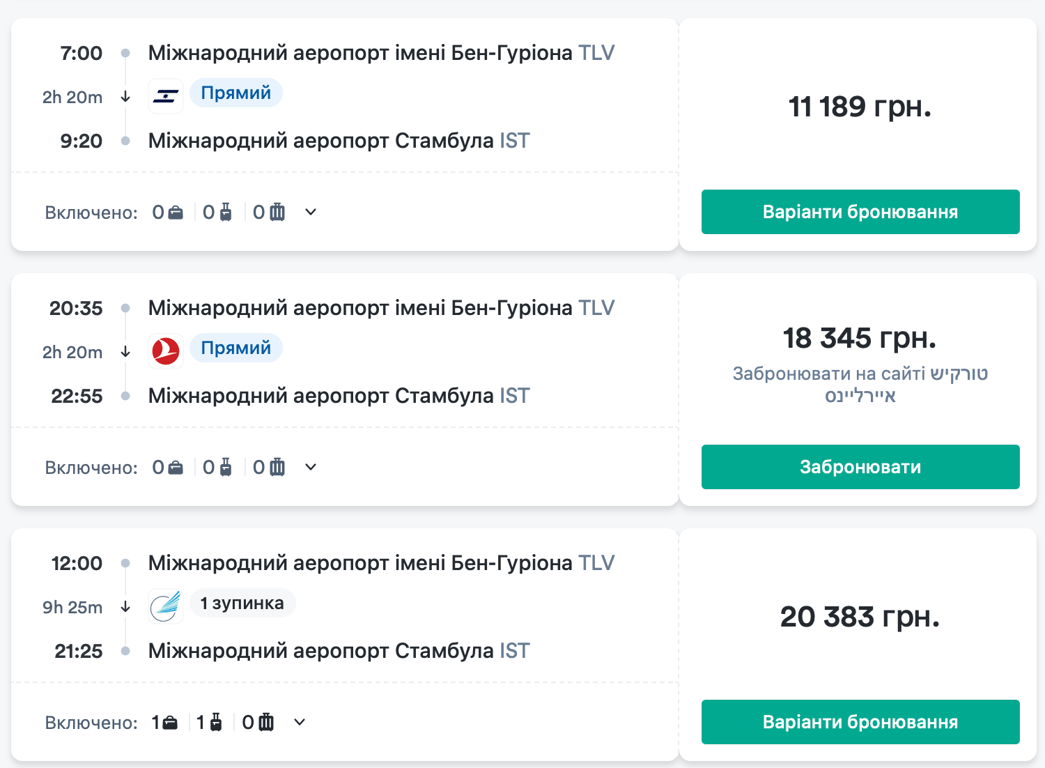Expand baggage details for 20:35 flight
Screen dimensions: 1045x768
pos(311,467)
